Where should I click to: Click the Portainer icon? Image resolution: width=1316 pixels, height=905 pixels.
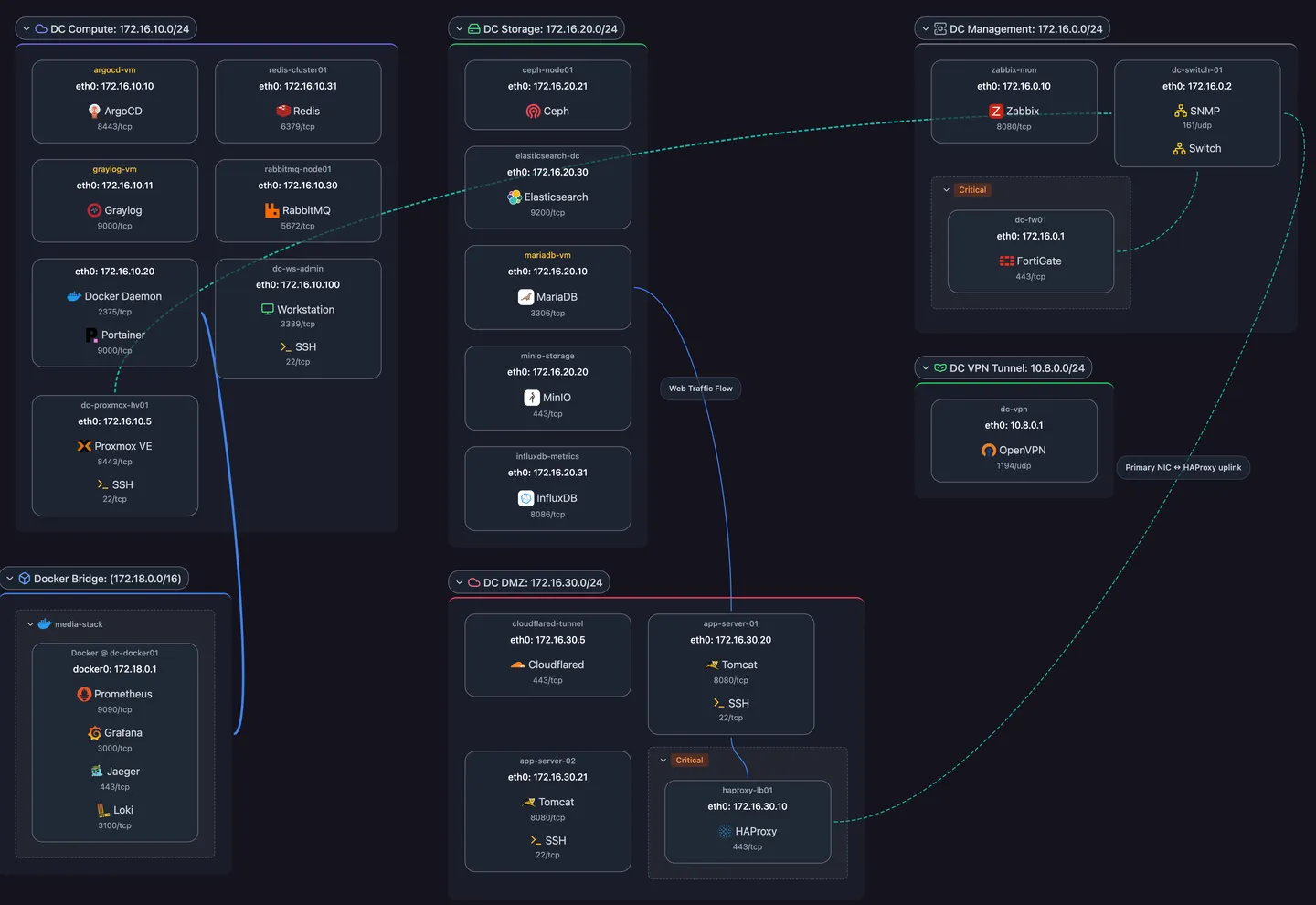click(x=91, y=335)
